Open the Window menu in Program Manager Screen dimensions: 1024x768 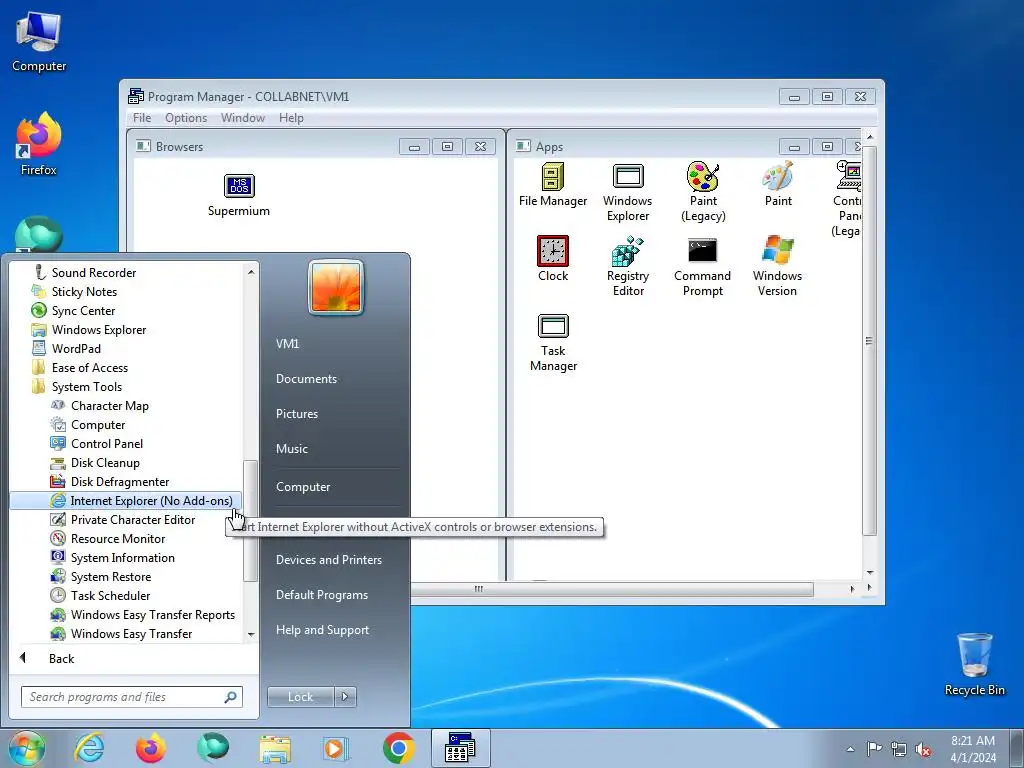(x=242, y=118)
